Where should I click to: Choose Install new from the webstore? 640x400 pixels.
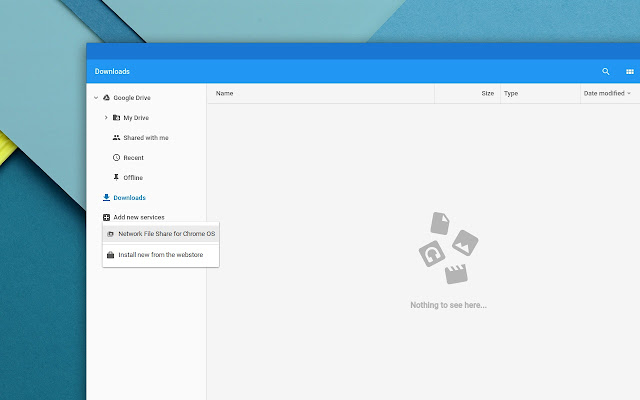(161, 255)
